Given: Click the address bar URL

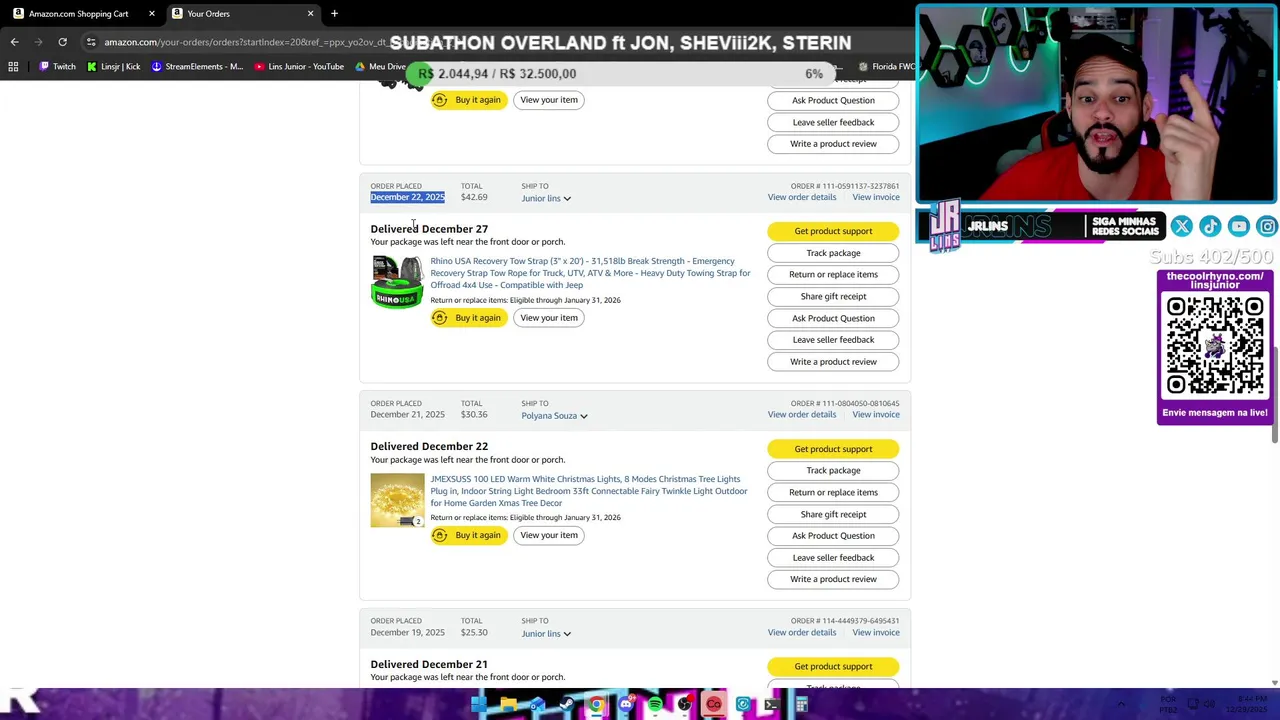Looking at the screenshot, I should point(245,42).
